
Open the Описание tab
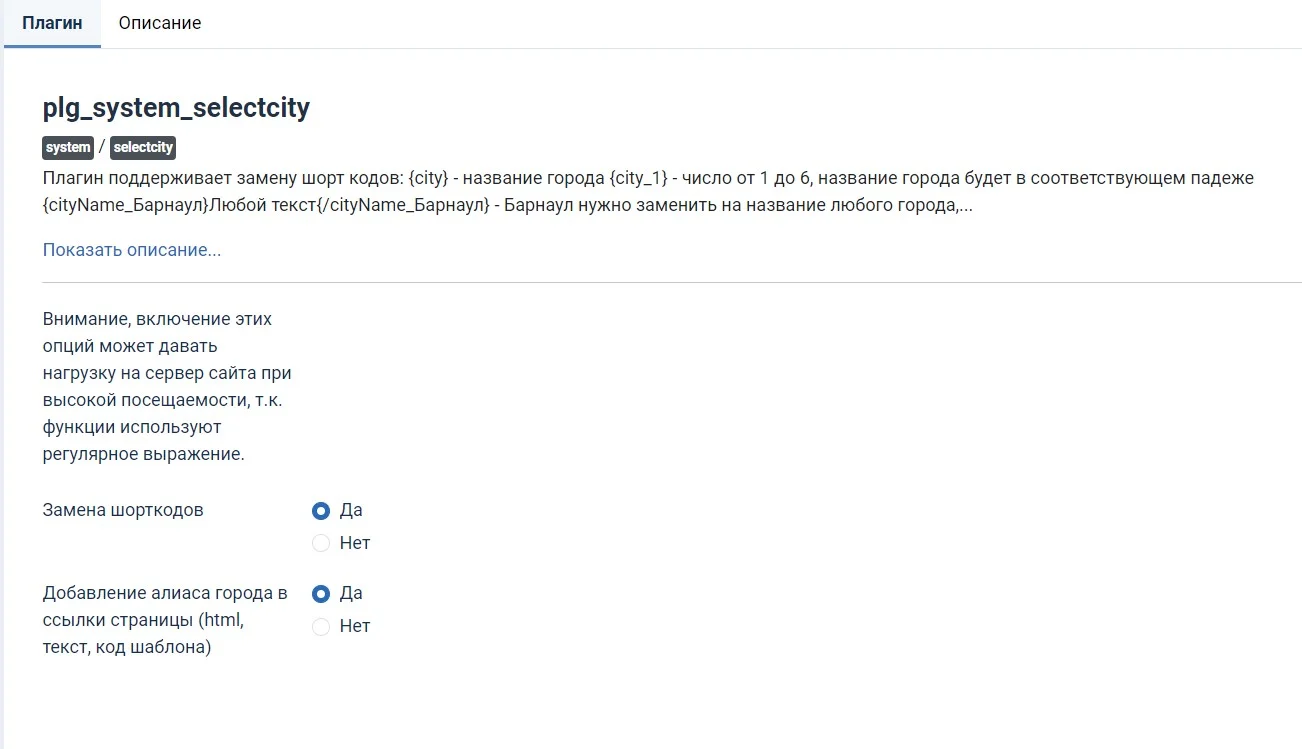pos(159,23)
